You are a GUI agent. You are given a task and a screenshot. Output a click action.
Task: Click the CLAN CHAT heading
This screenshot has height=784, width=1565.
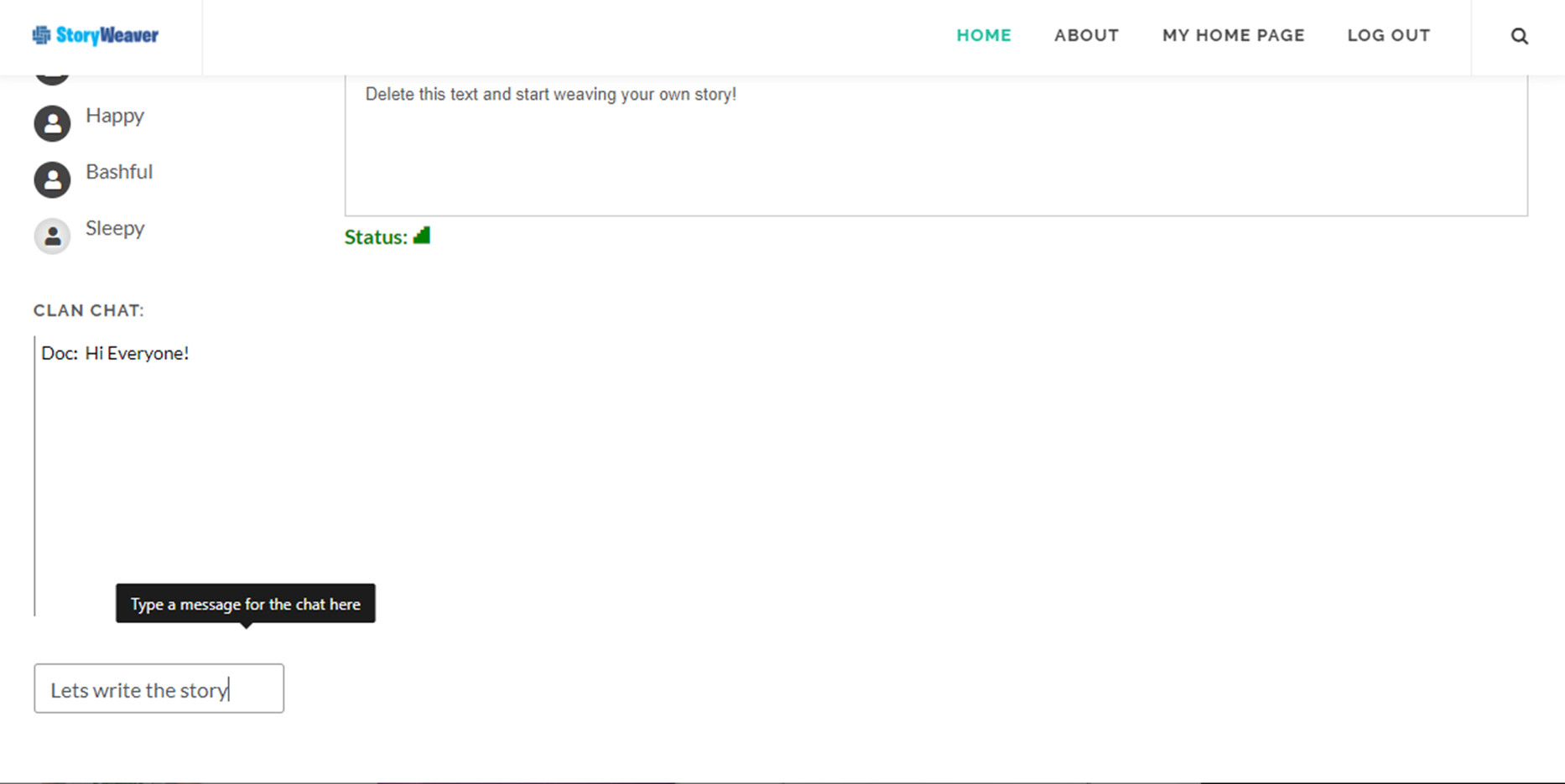89,310
